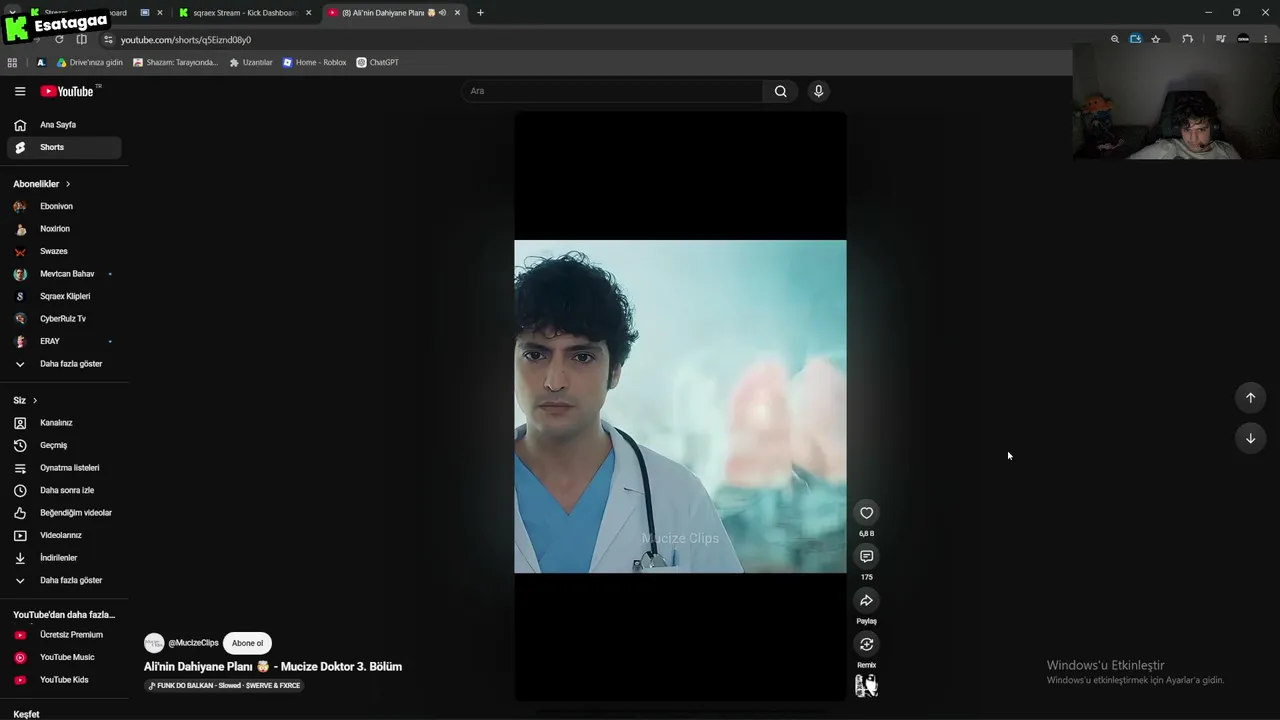The height and width of the screenshot is (720, 1280).
Task: Remix this Short
Action: (x=867, y=644)
